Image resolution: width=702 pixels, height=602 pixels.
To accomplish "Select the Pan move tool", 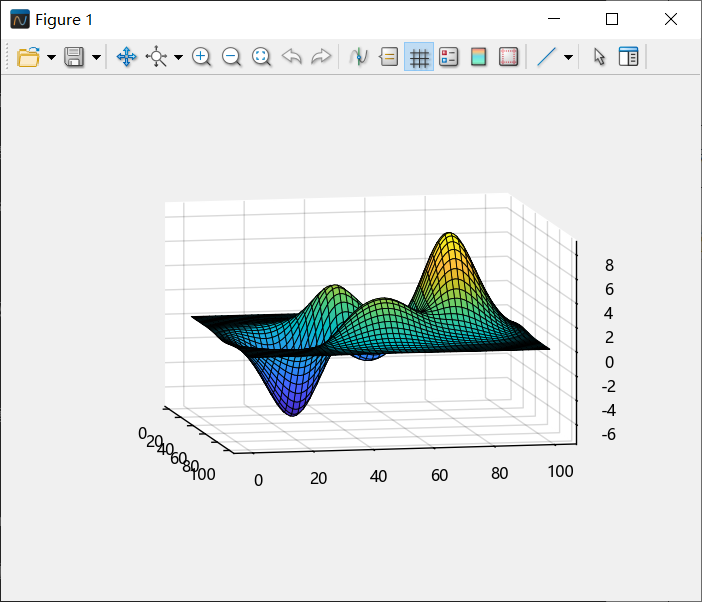I will point(127,57).
